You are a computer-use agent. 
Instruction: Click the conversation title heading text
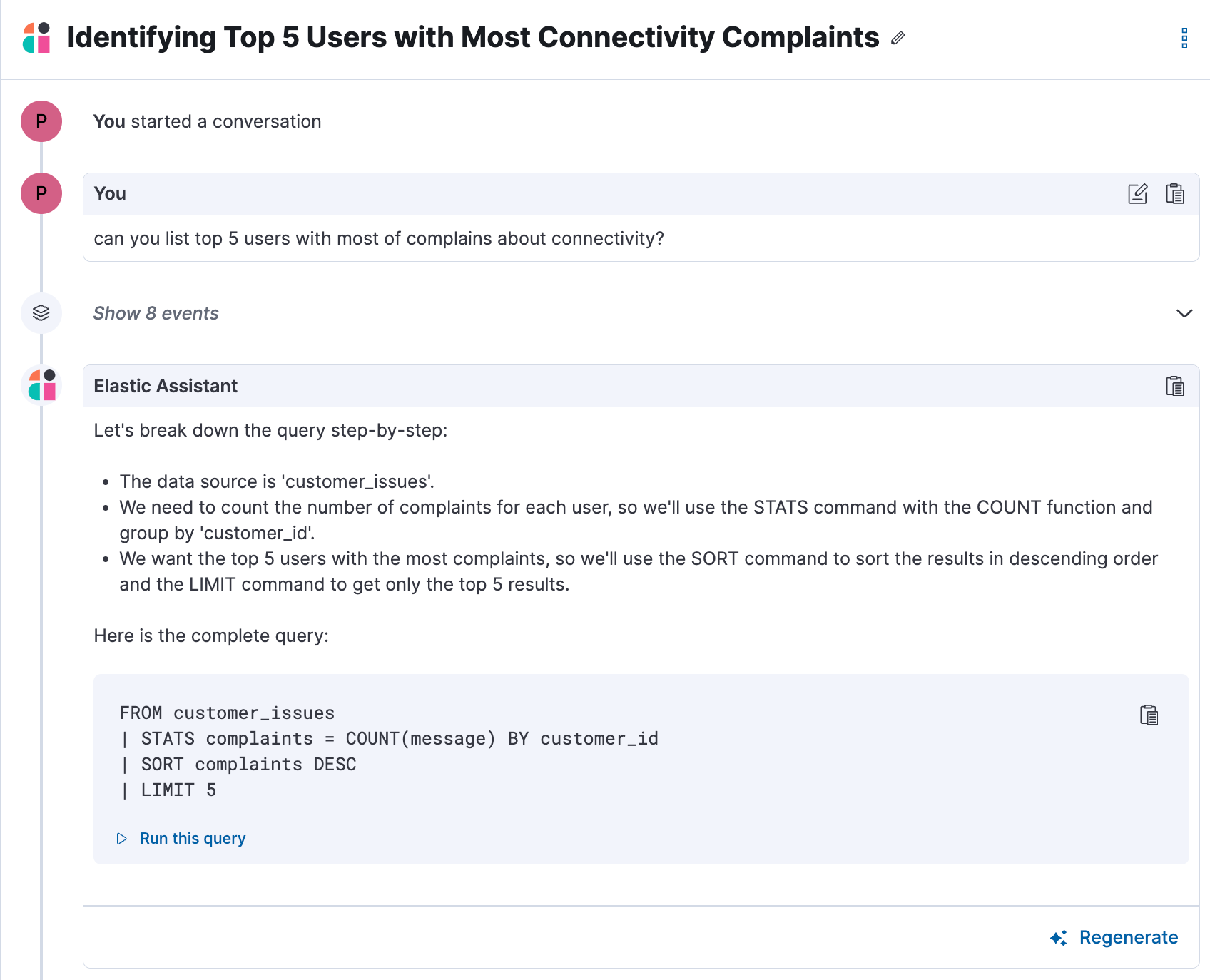click(x=473, y=38)
